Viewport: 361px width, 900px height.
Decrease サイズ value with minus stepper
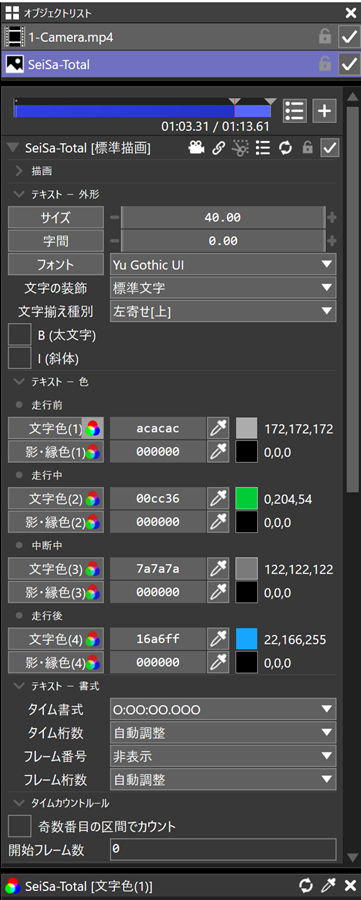click(x=115, y=218)
